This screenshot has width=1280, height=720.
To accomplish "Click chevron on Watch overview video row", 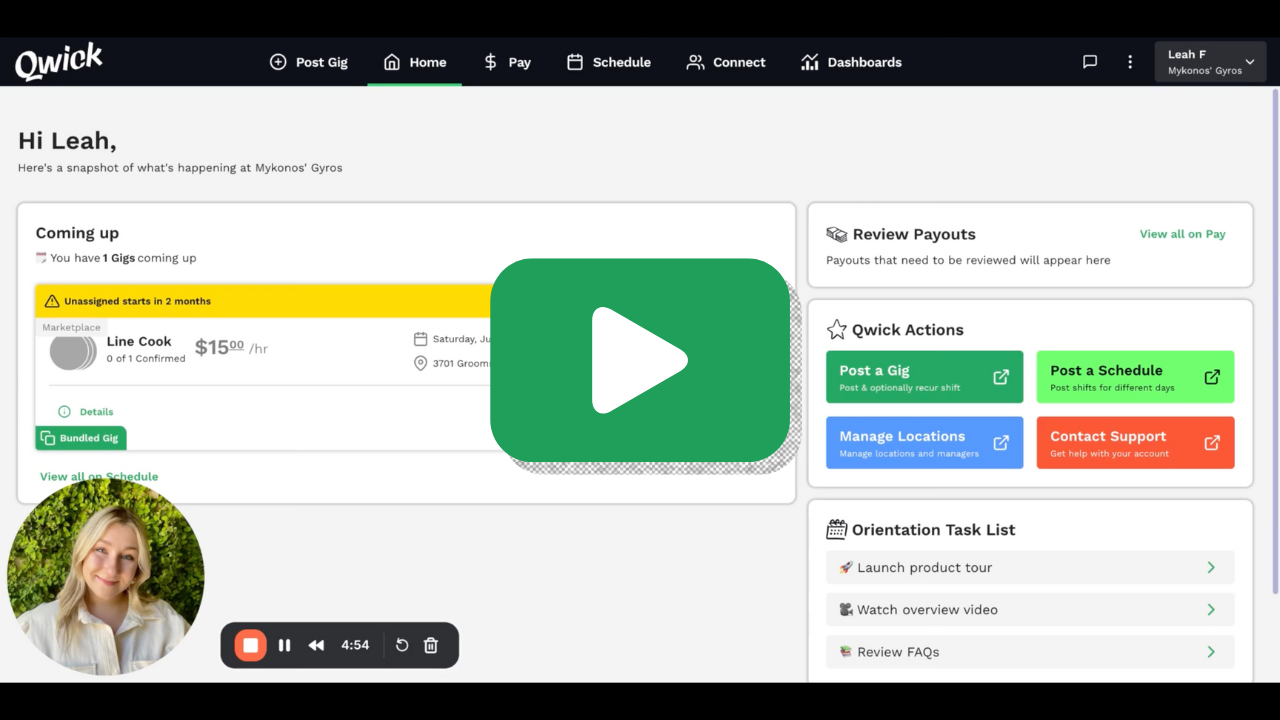I will pos(1211,609).
